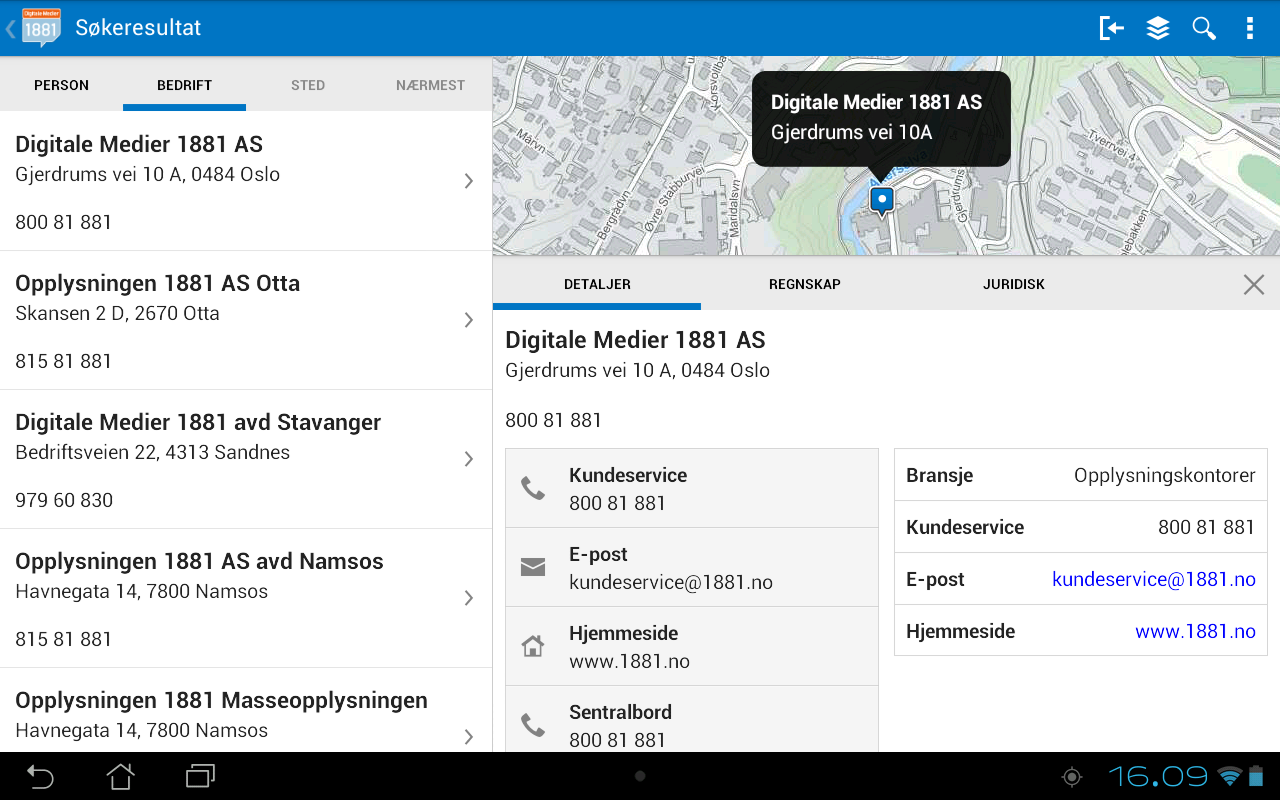The width and height of the screenshot is (1280, 800).
Task: Tap the GPS location status icon
Action: pos(1072,776)
